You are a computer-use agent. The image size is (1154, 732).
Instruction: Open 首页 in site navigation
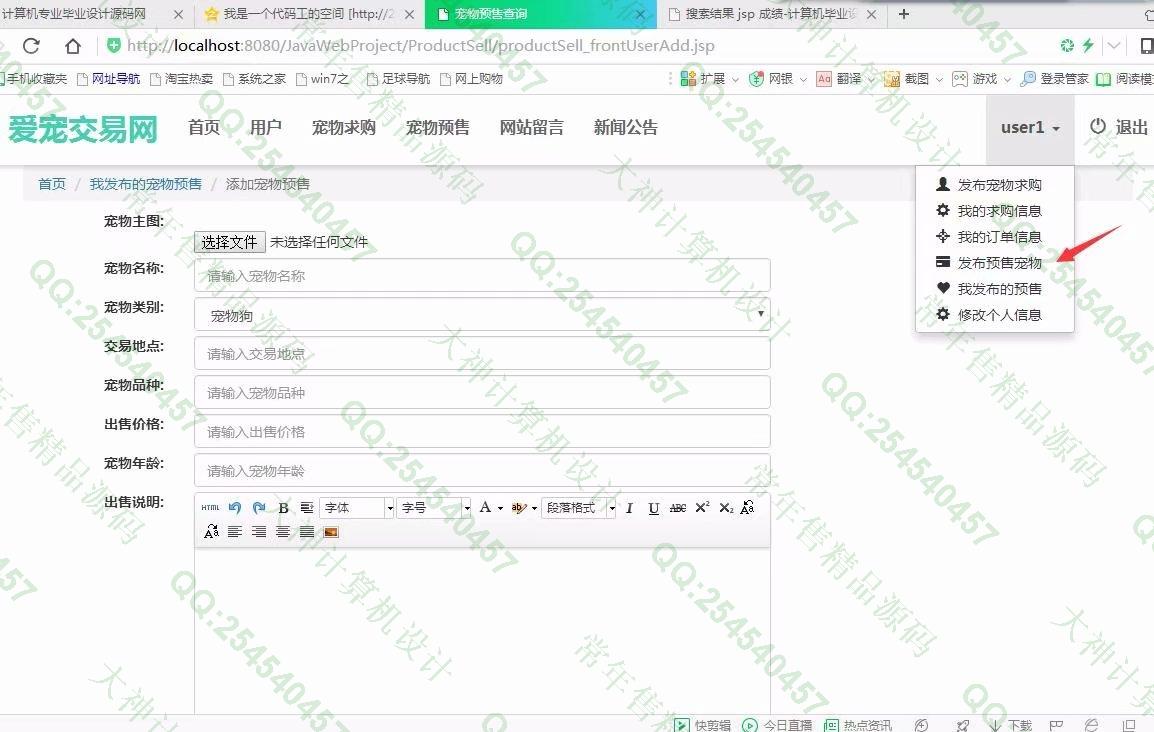[x=204, y=127]
